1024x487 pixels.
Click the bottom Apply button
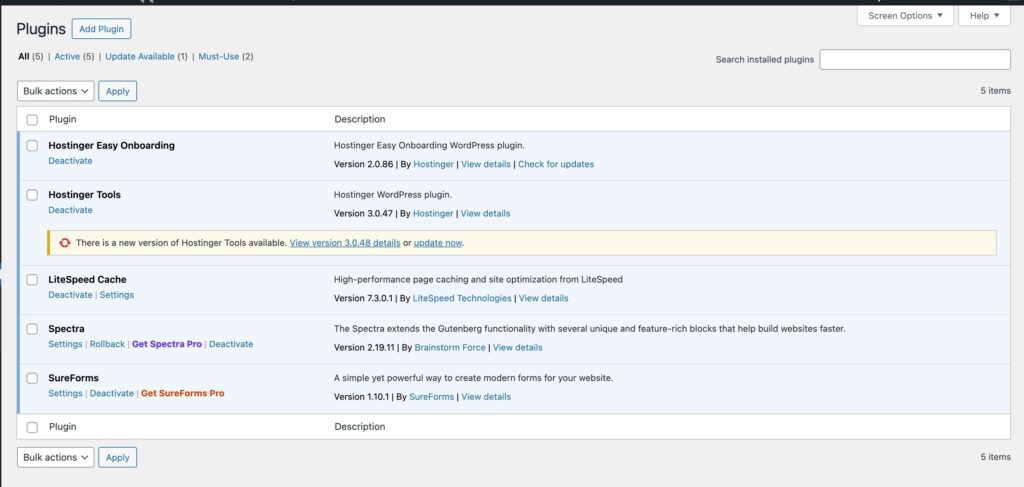118,458
